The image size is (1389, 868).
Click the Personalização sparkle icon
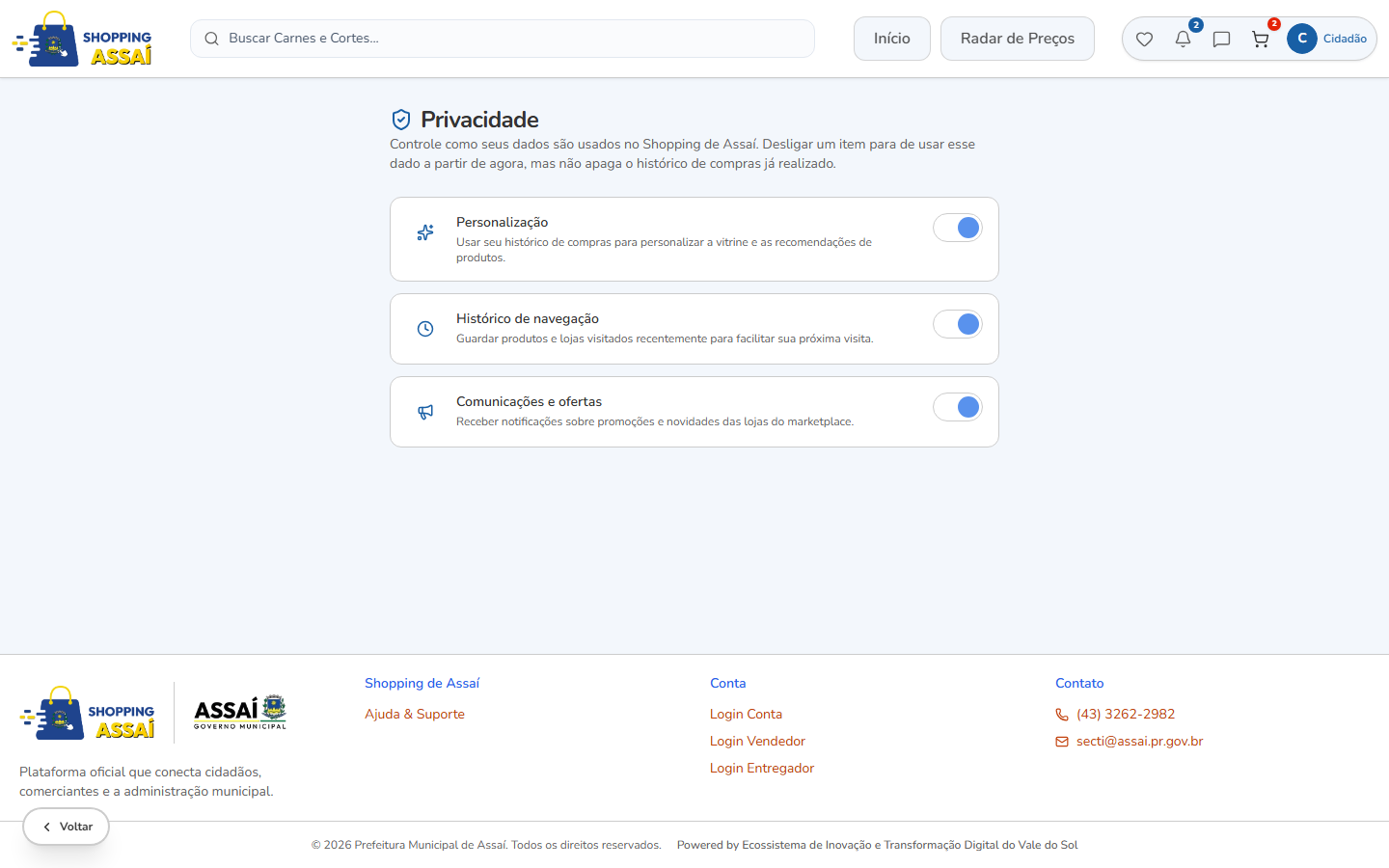[x=425, y=232]
